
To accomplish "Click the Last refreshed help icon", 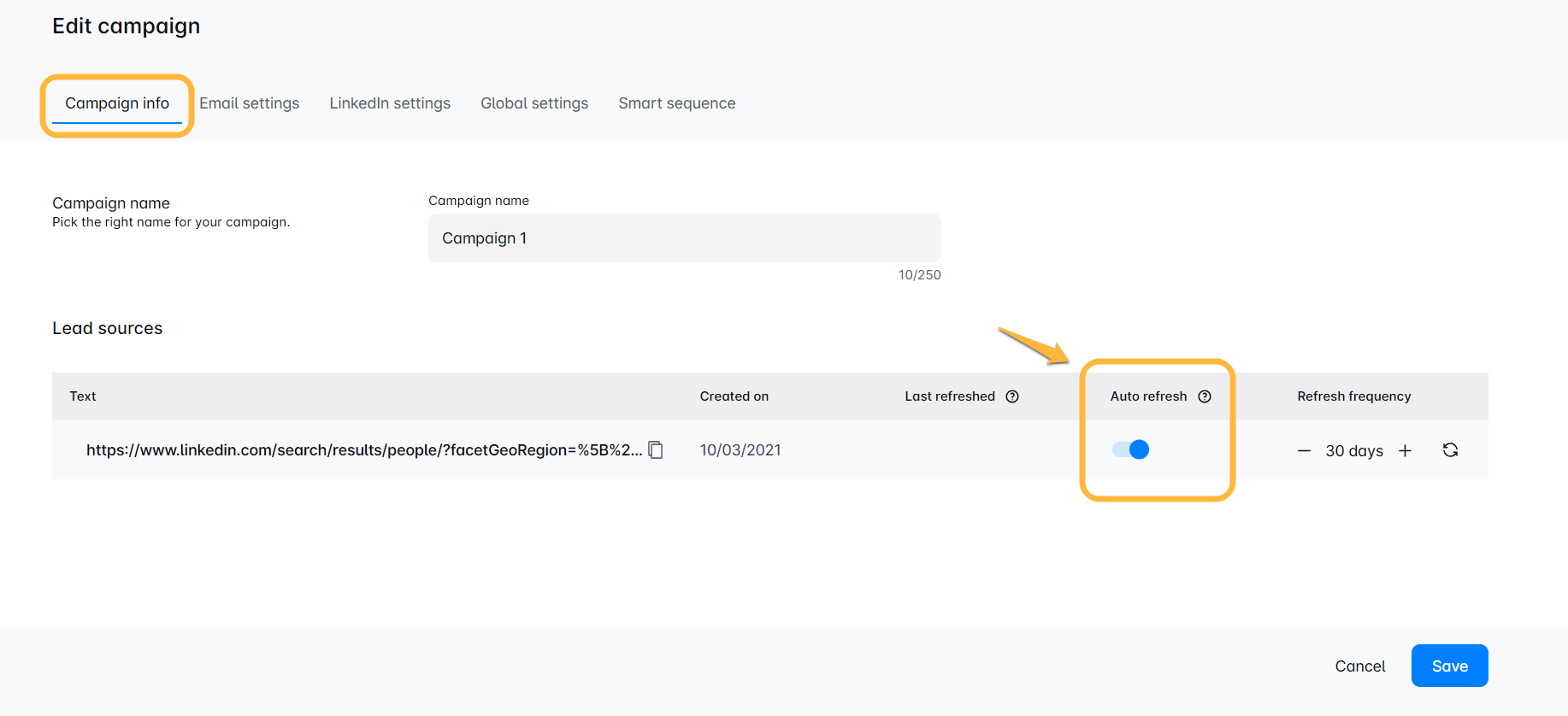I will [x=1012, y=396].
